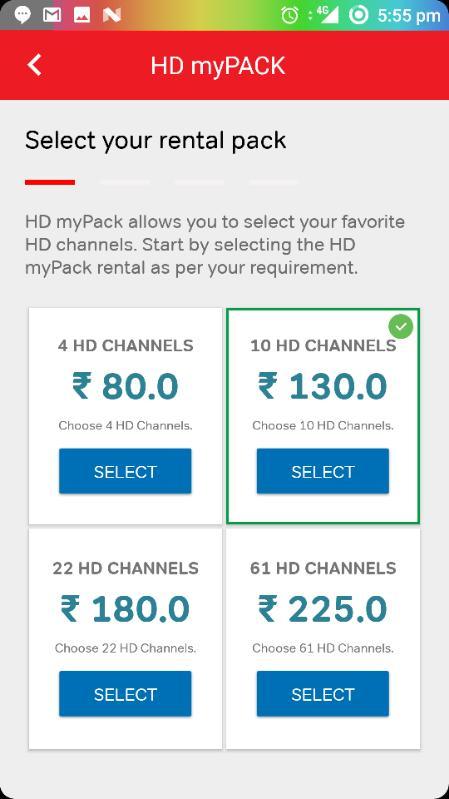Image resolution: width=449 pixels, height=799 pixels.
Task: Tap the green checkmark on 10 HD Channels card
Action: [401, 327]
